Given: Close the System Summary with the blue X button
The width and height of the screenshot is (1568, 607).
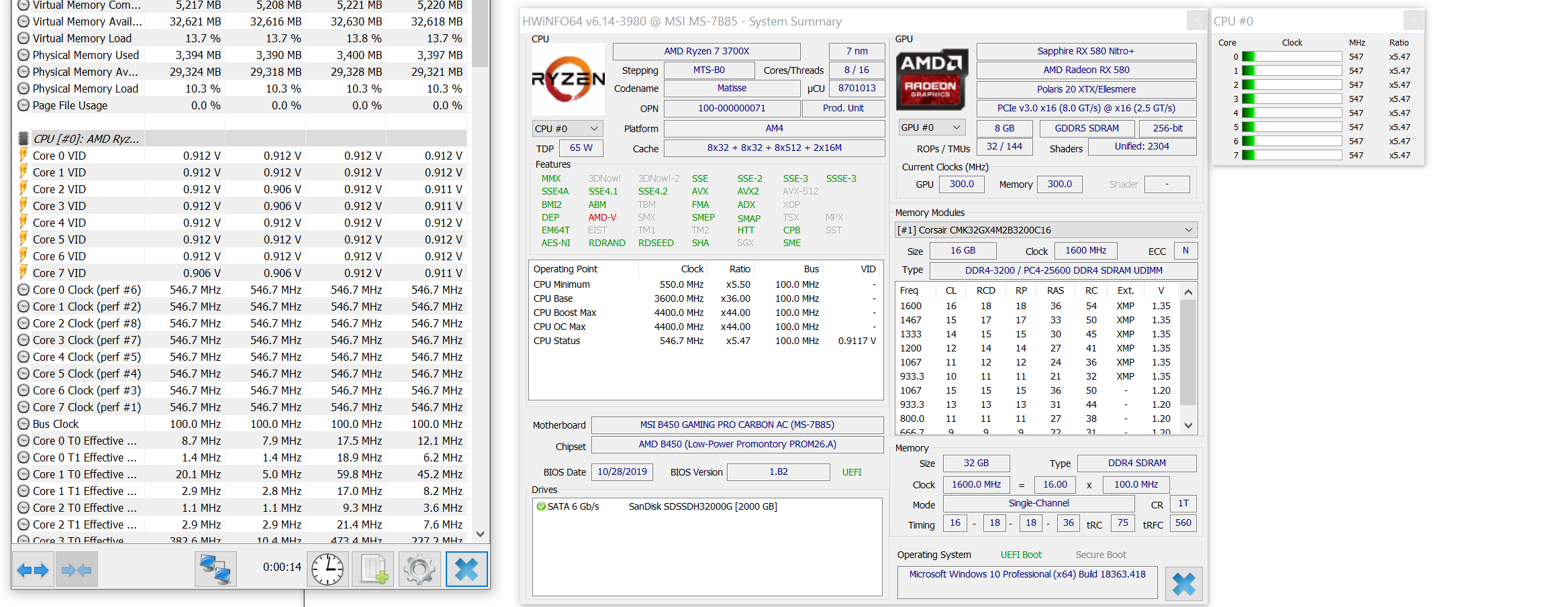Looking at the screenshot, I should click(1183, 584).
